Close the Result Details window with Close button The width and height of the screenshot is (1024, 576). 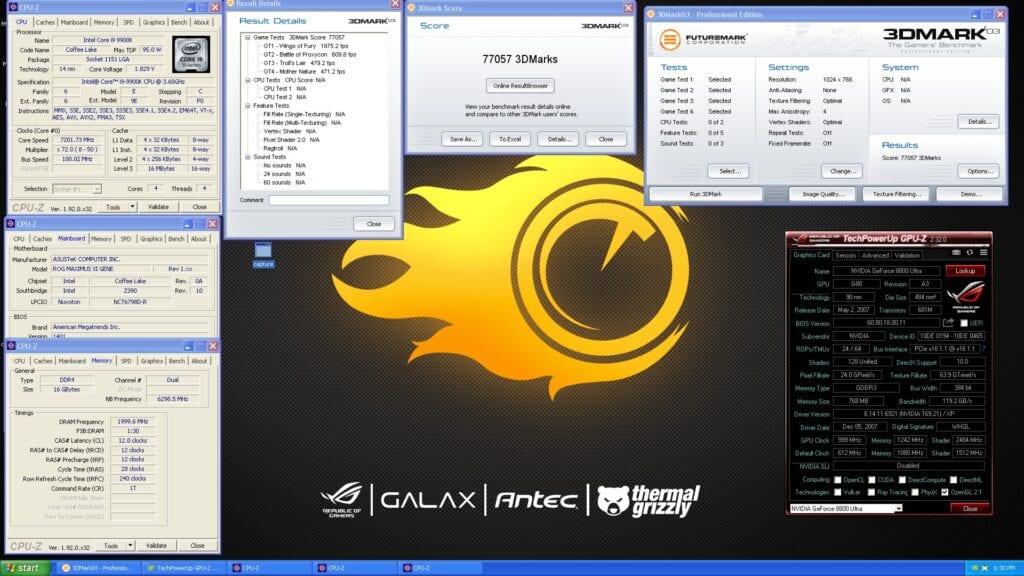[374, 223]
